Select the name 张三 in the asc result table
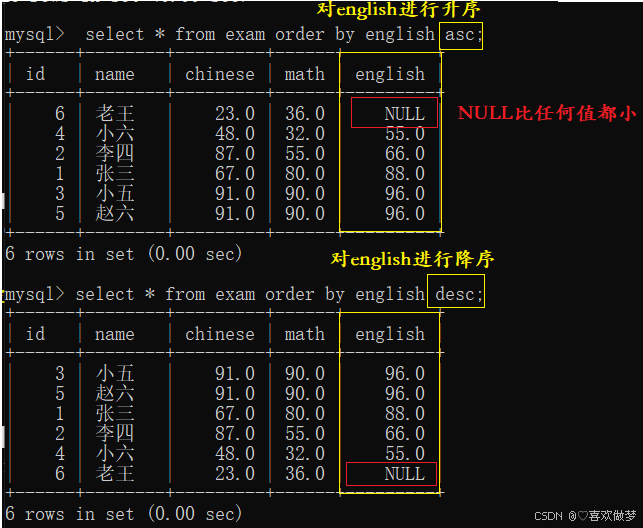The height and width of the screenshot is (528, 643). pos(115,173)
